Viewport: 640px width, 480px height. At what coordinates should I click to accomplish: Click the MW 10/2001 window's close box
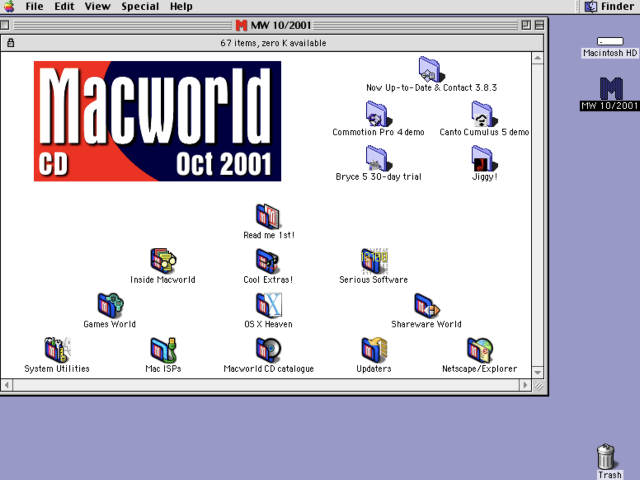(5, 25)
